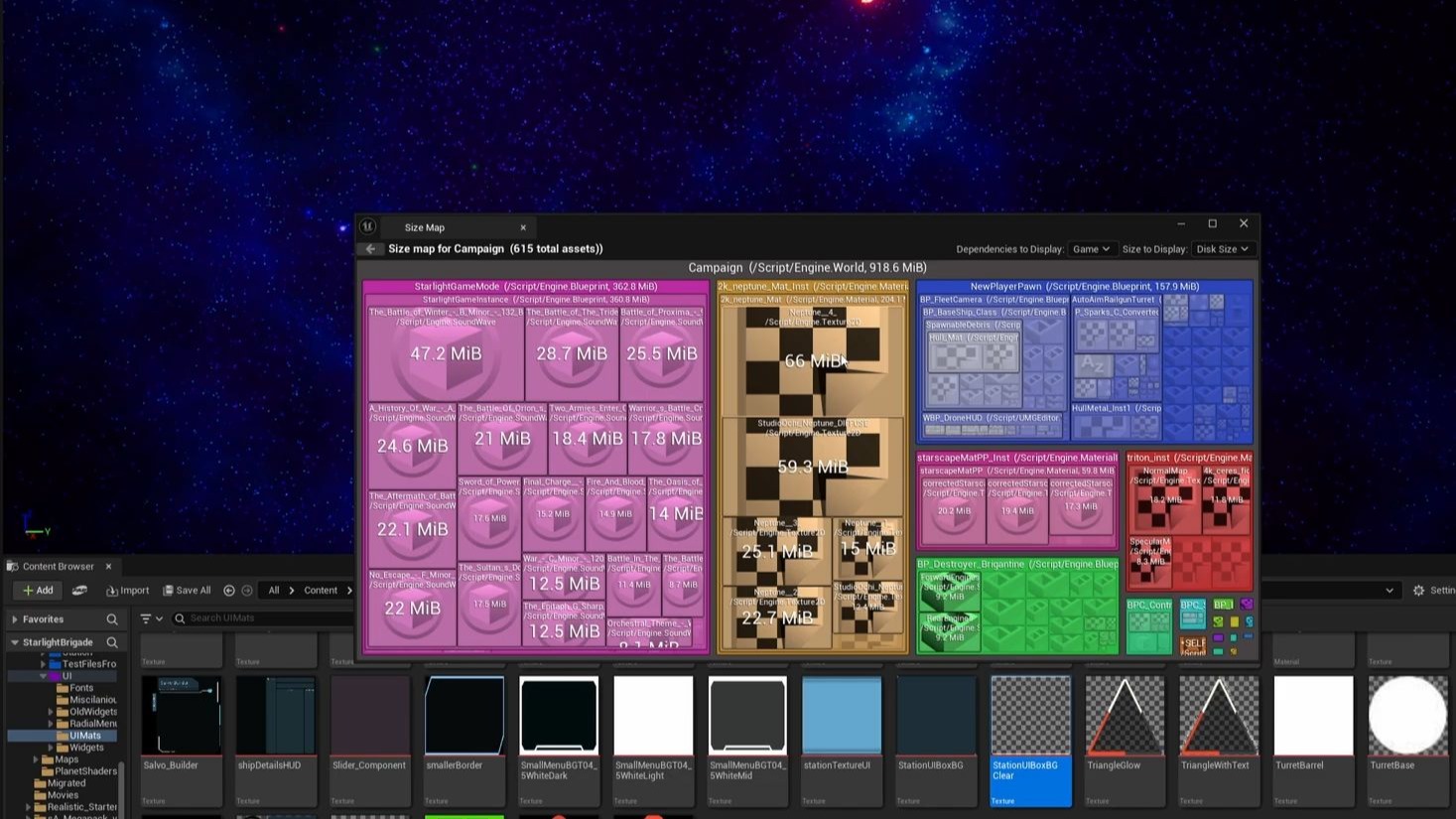1456x819 pixels.
Task: Select the TriangleGlow asset
Action: [x=1125, y=741]
